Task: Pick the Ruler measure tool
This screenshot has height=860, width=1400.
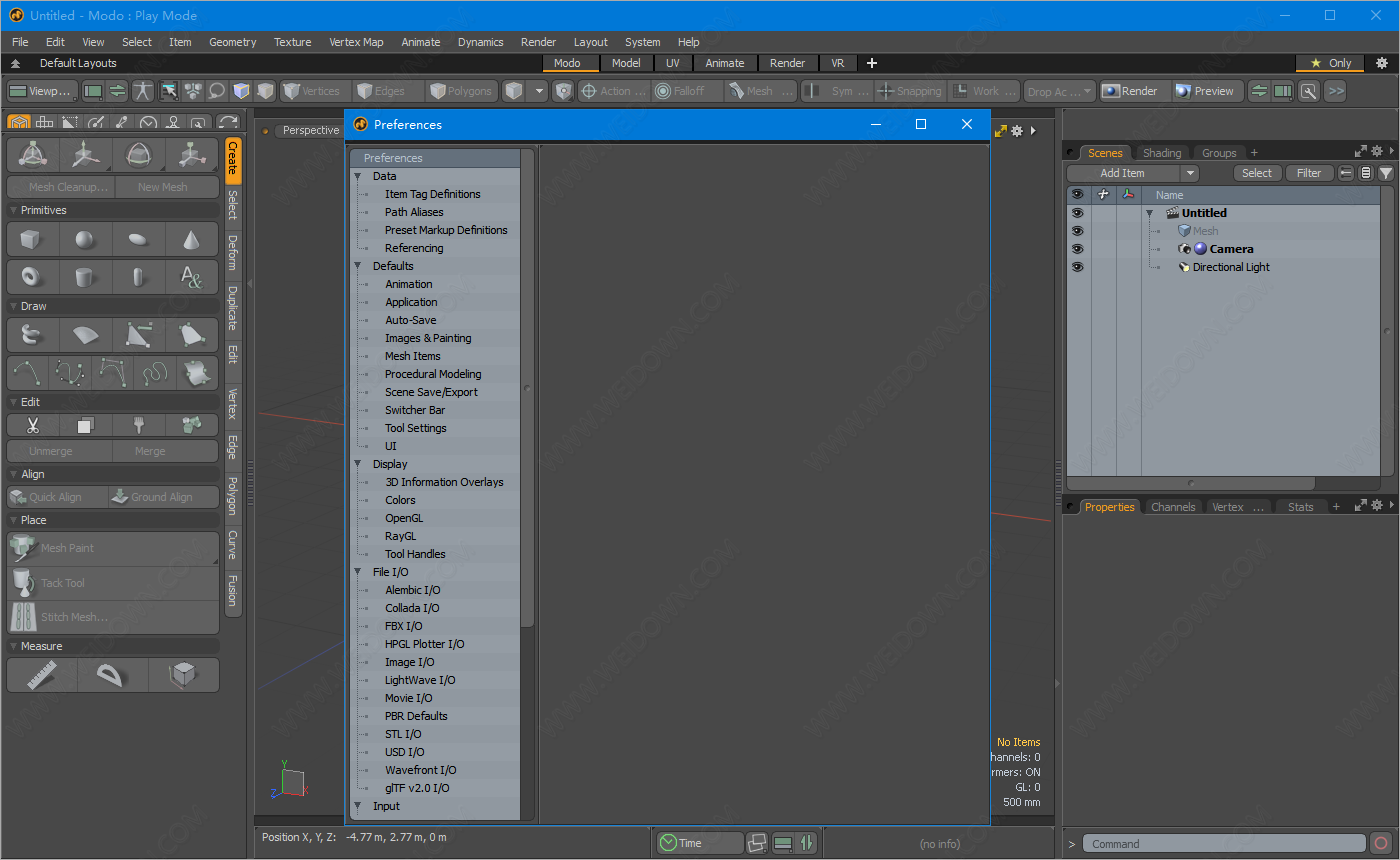Action: (41, 676)
